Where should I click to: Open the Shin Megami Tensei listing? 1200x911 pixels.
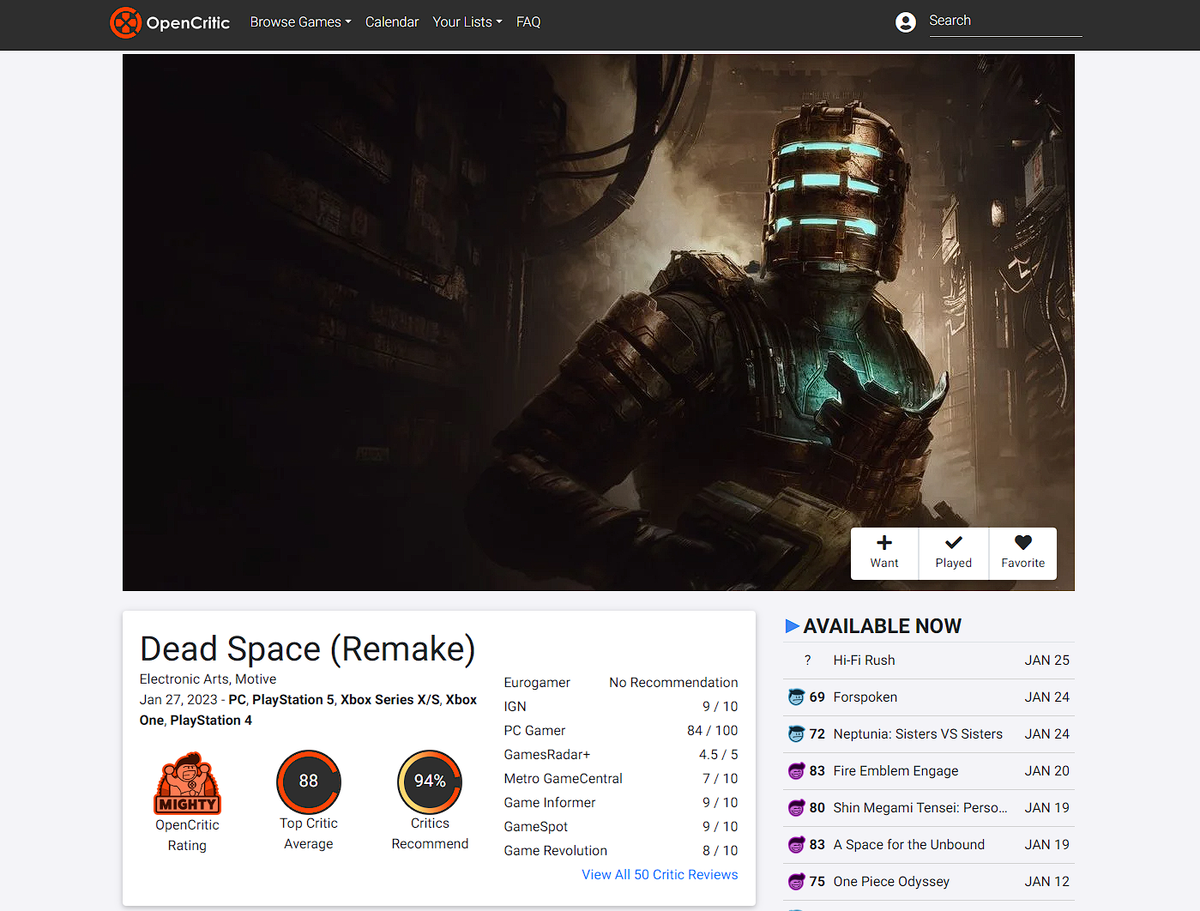pos(921,808)
